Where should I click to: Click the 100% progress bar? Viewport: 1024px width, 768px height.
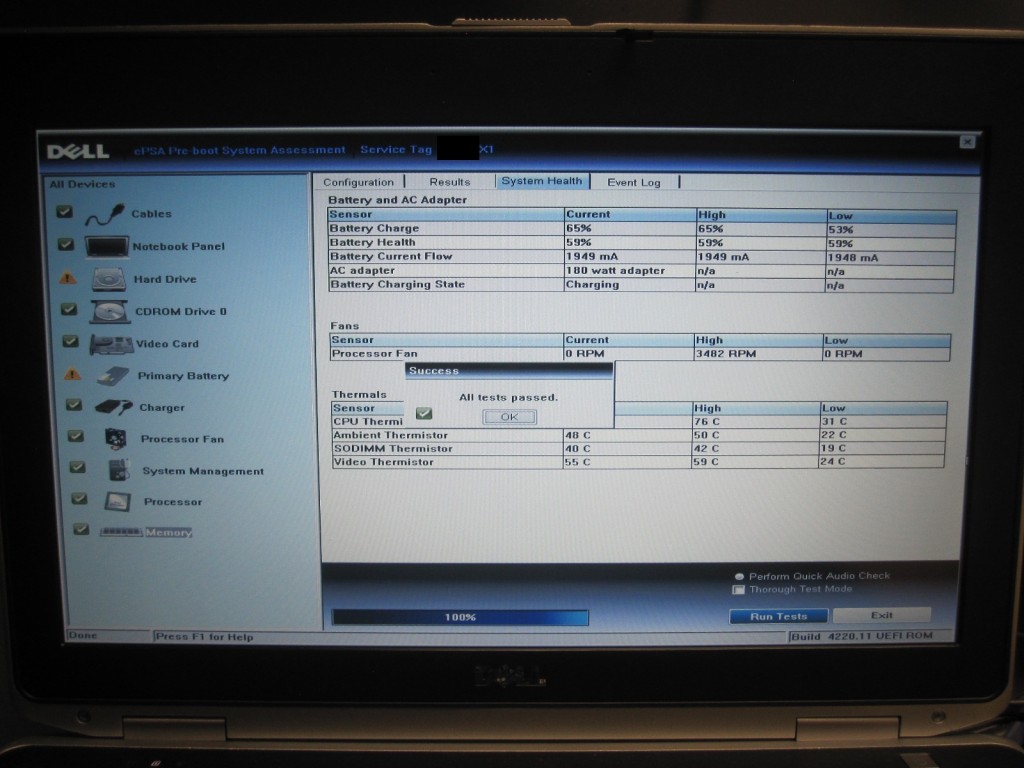(460, 617)
